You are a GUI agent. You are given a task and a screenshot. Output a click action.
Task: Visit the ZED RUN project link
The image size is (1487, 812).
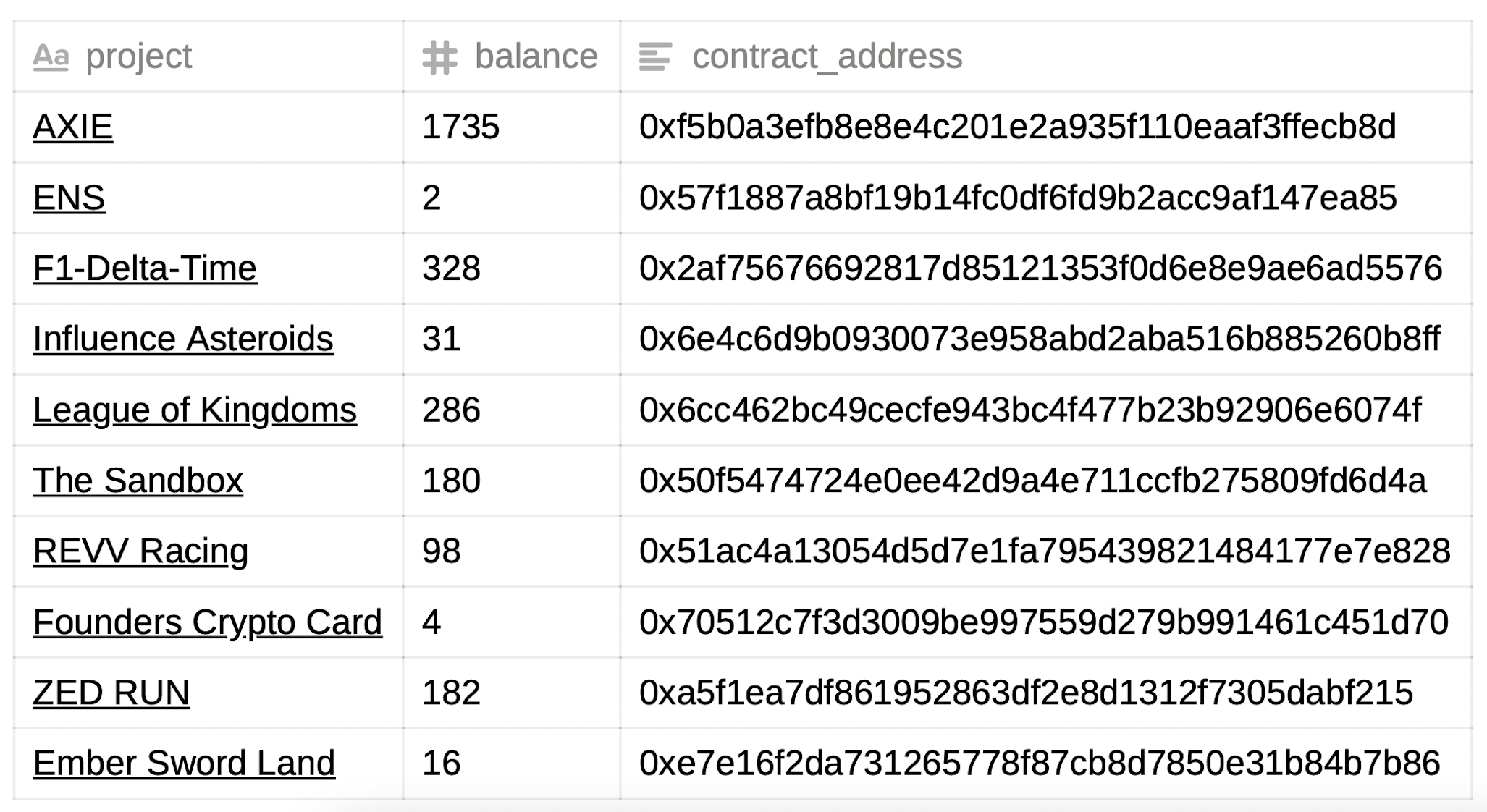pyautogui.click(x=111, y=693)
